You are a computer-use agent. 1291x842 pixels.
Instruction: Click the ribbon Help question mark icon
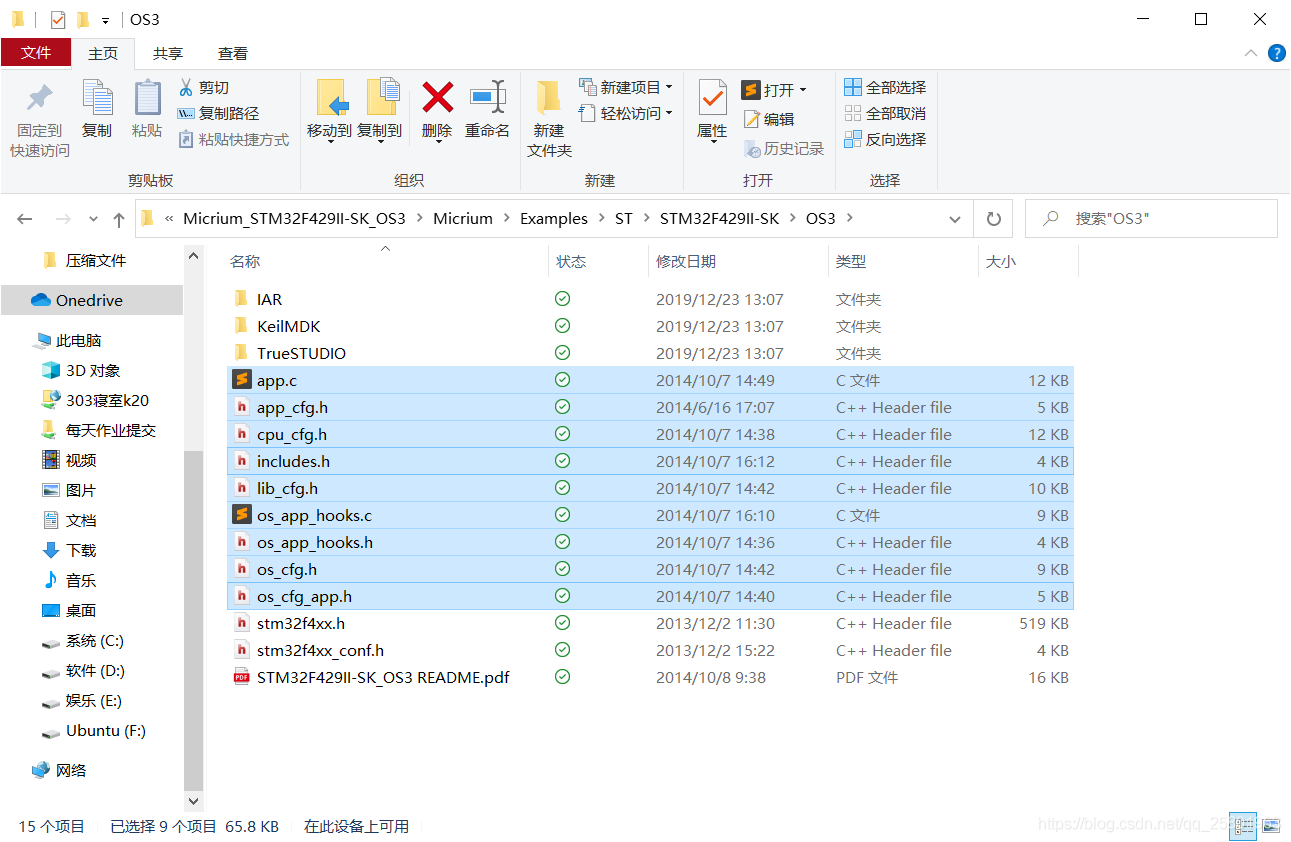pos(1276,53)
